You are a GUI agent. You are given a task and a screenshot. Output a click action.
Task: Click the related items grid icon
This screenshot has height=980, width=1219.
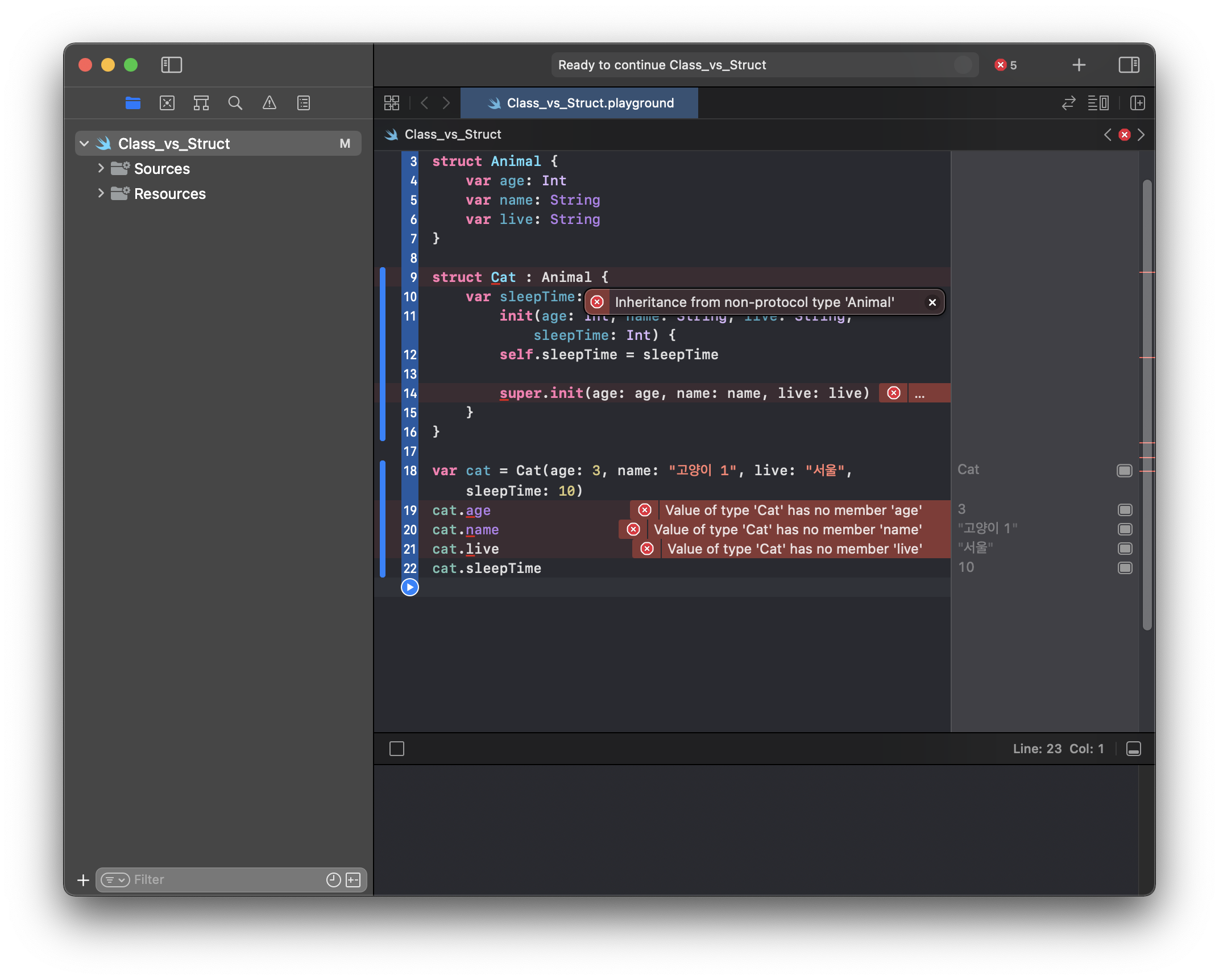click(x=392, y=103)
